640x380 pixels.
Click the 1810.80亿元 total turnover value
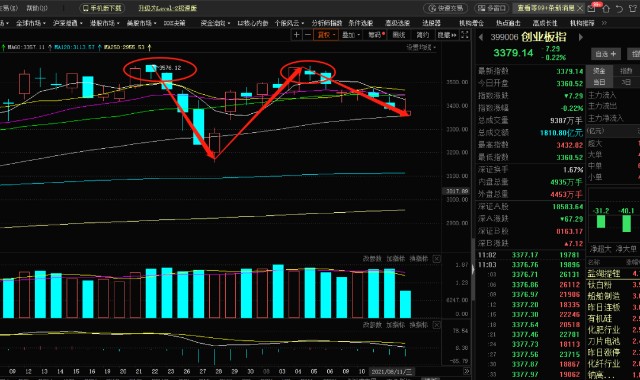561,133
